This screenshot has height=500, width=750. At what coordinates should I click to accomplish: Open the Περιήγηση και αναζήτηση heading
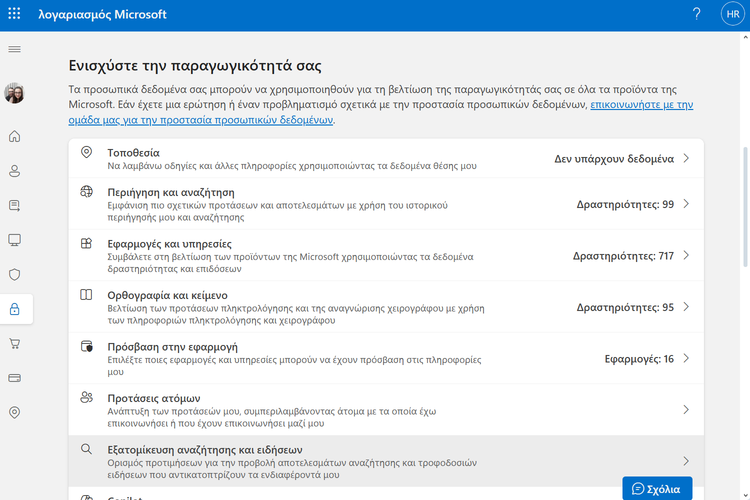(171, 192)
